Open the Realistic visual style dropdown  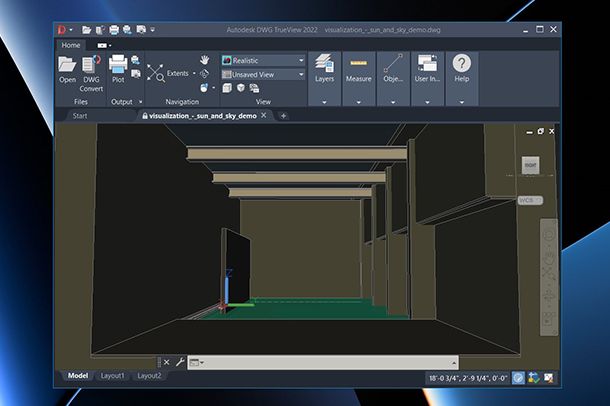(x=263, y=60)
